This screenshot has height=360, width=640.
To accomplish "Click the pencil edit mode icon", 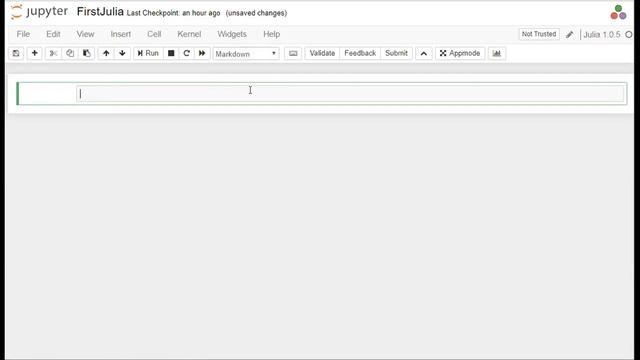I will (x=569, y=35).
